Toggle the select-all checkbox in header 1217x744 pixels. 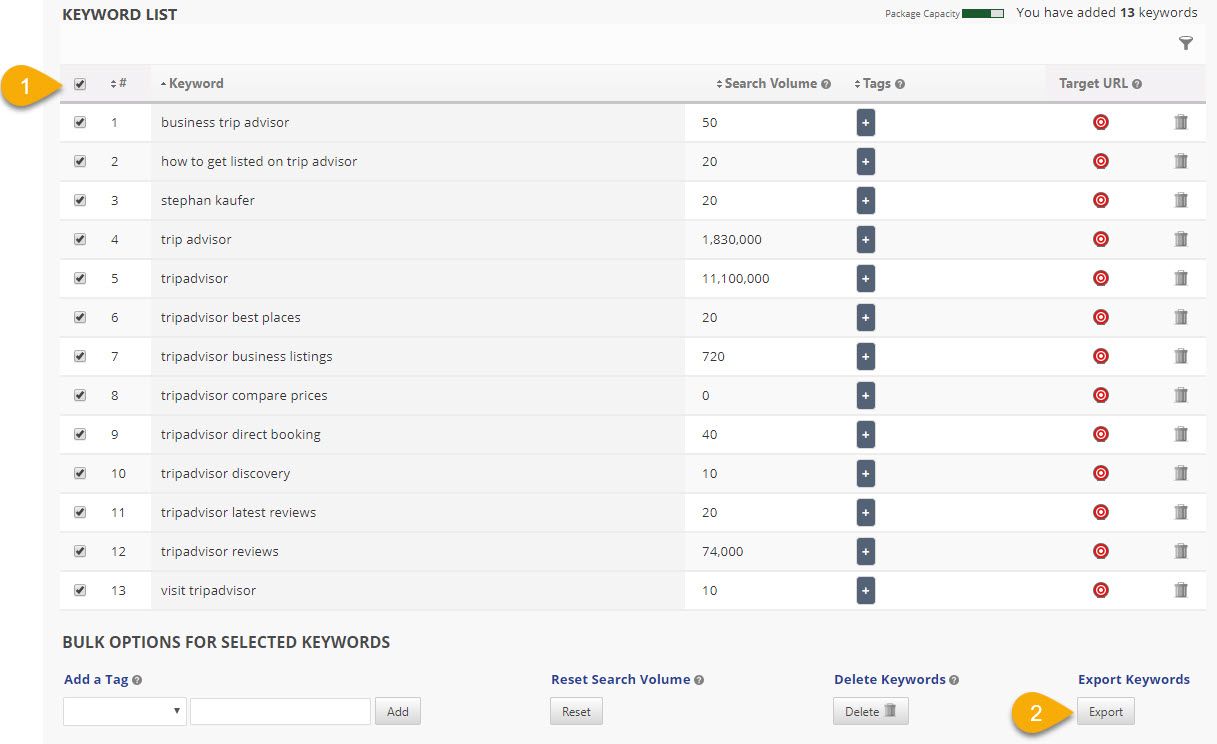point(80,84)
